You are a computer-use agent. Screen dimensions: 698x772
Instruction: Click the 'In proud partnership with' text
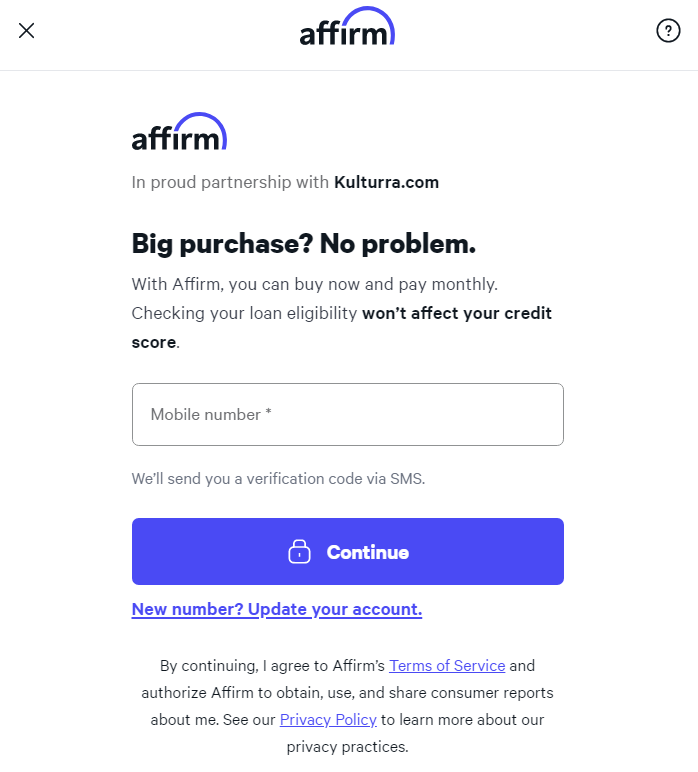coord(230,182)
